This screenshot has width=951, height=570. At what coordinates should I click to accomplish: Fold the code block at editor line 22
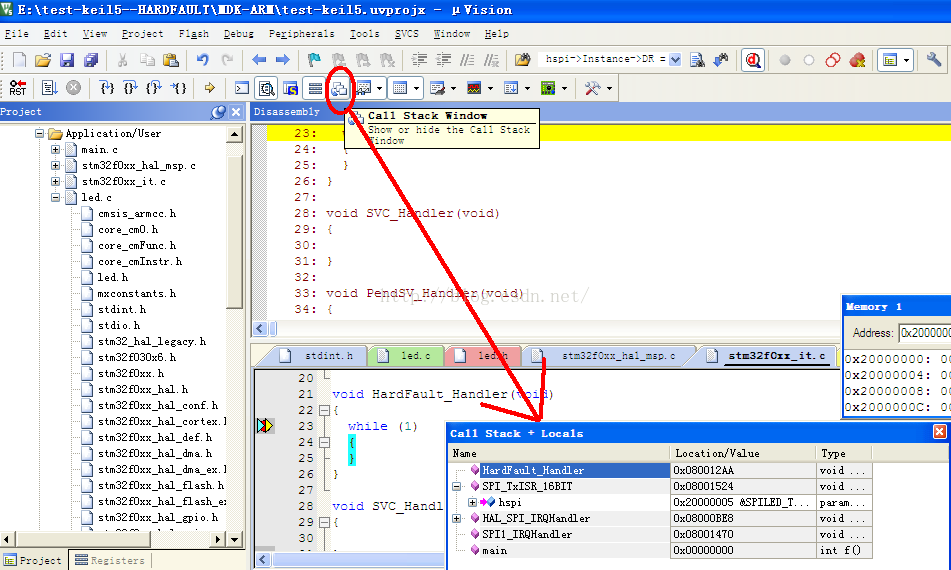324,411
